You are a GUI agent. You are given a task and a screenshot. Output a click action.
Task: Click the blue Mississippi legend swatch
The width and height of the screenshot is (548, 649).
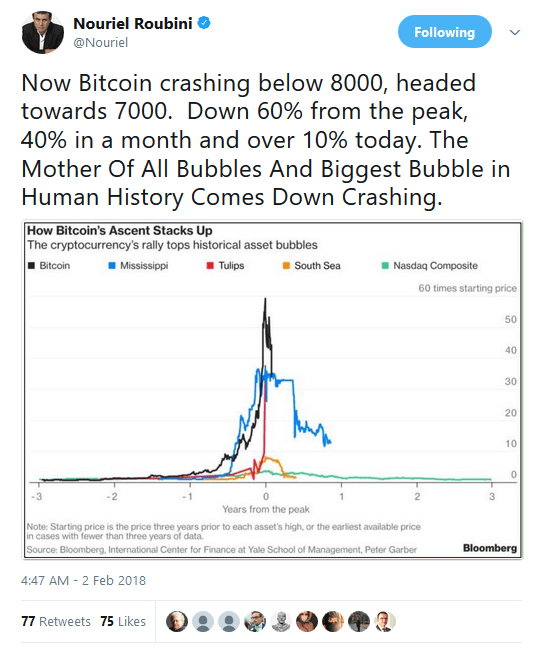[x=112, y=266]
